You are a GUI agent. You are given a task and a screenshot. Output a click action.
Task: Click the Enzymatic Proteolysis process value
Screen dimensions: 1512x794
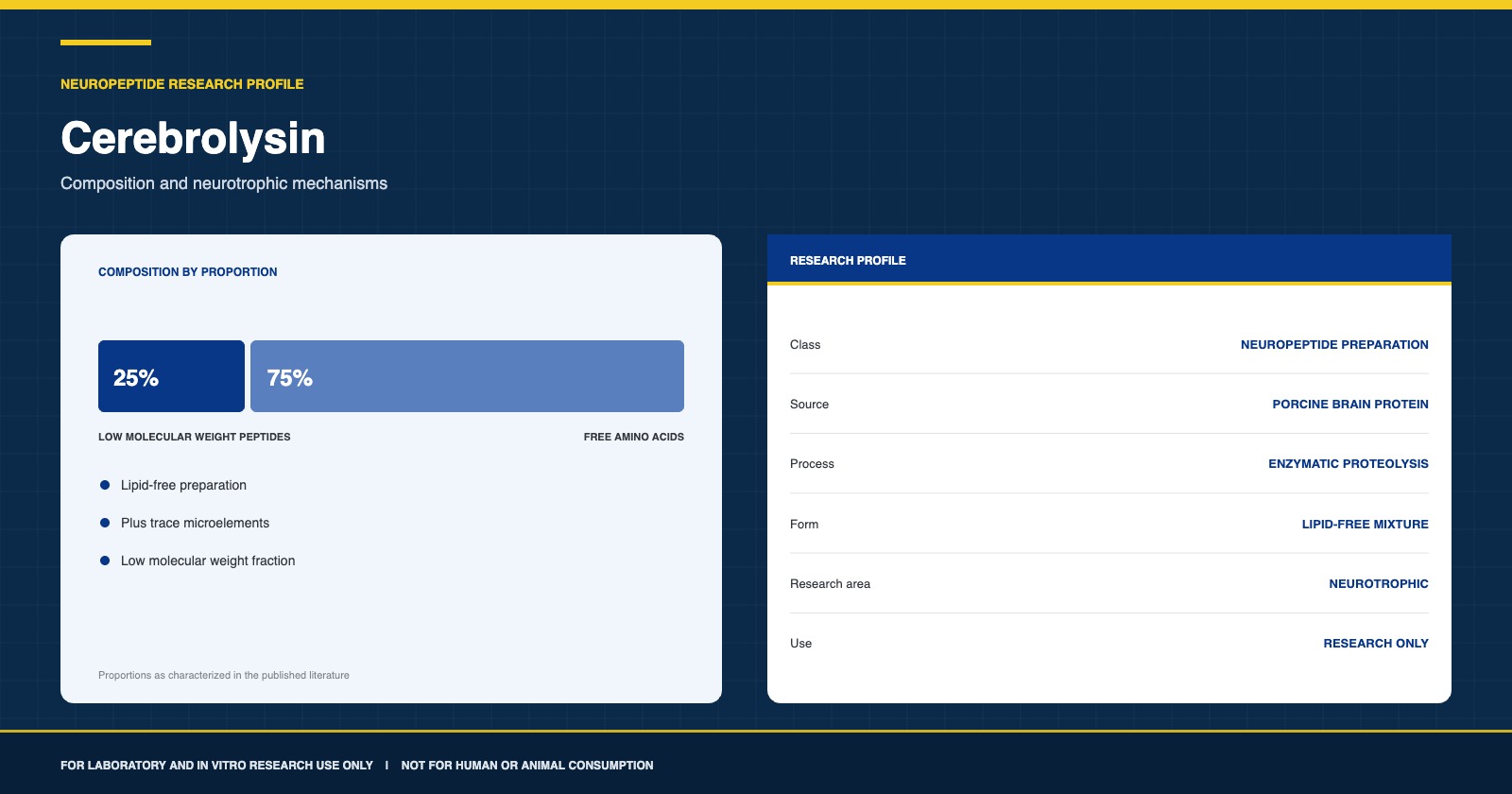(x=1349, y=464)
